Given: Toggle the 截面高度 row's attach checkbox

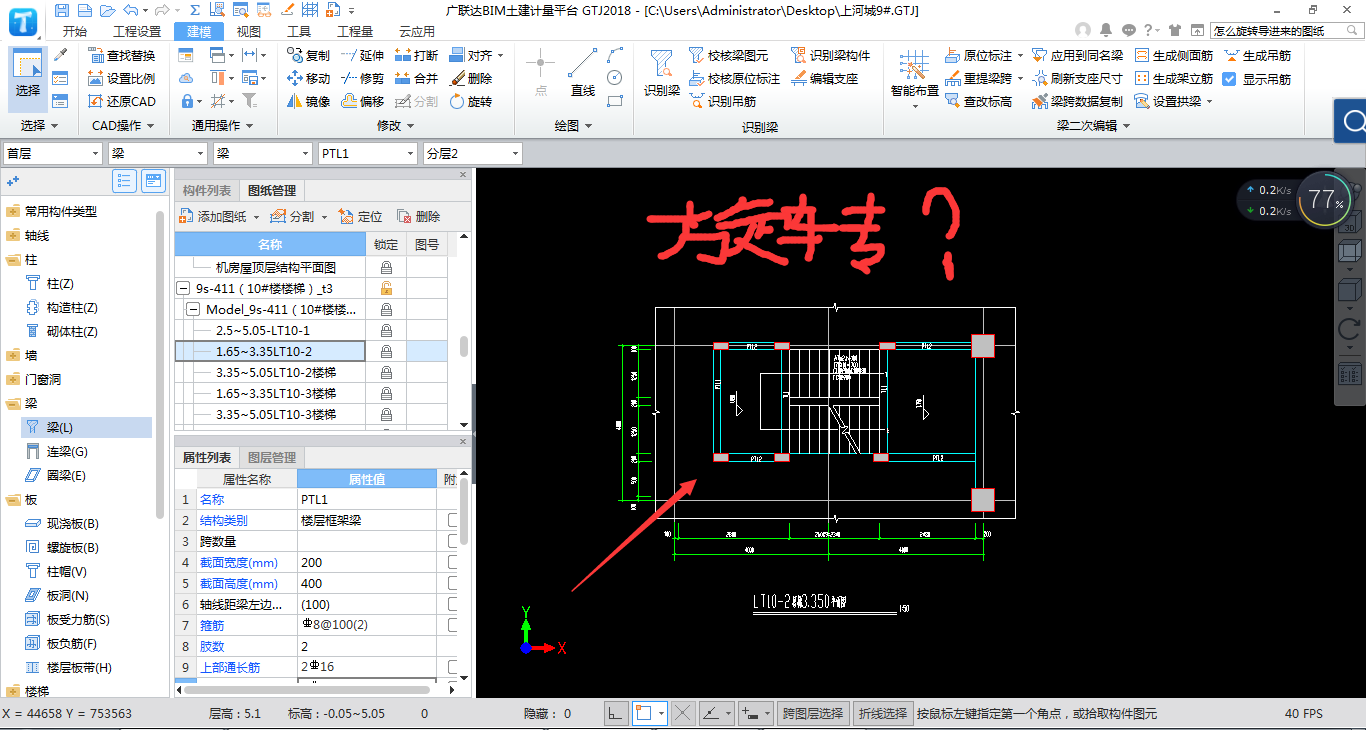Looking at the screenshot, I should click(453, 583).
